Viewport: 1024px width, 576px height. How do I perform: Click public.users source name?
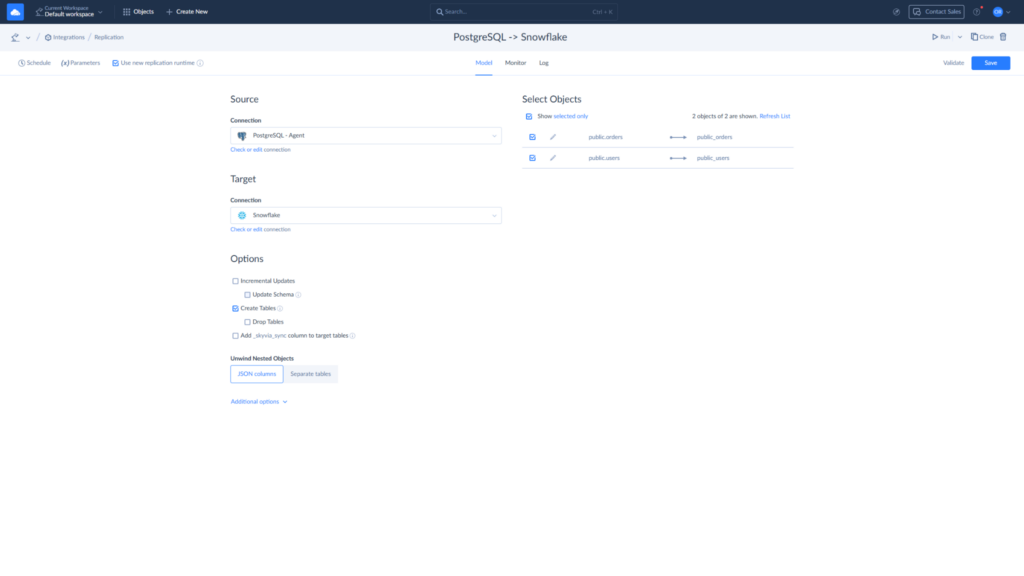604,158
